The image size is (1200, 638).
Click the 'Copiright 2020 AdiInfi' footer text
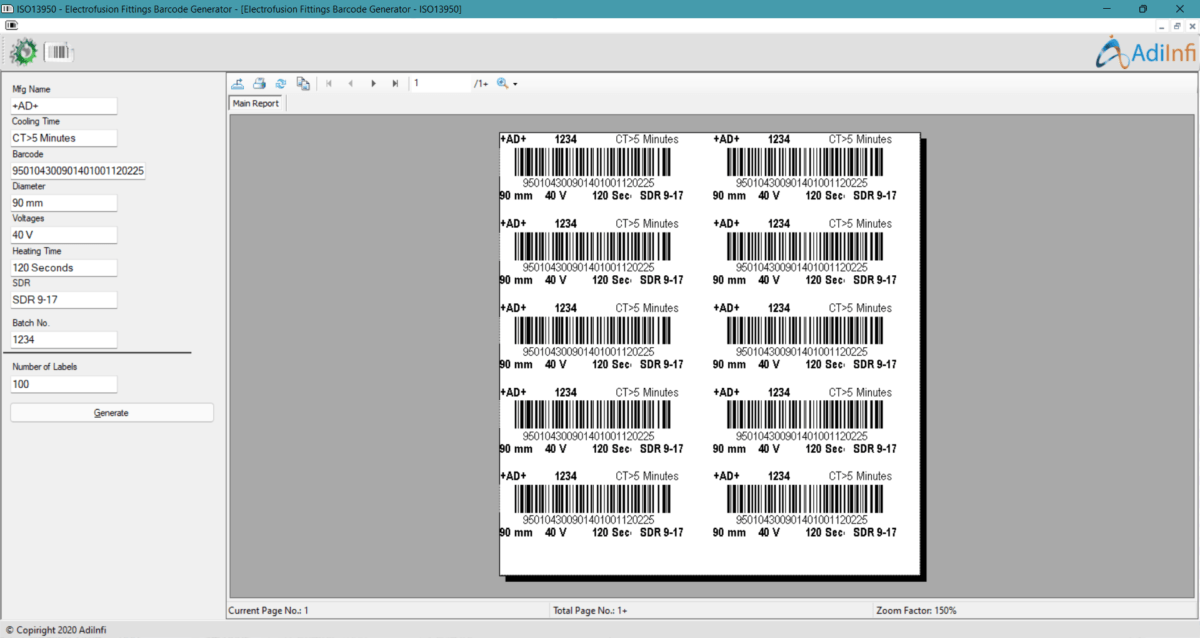(x=62, y=630)
